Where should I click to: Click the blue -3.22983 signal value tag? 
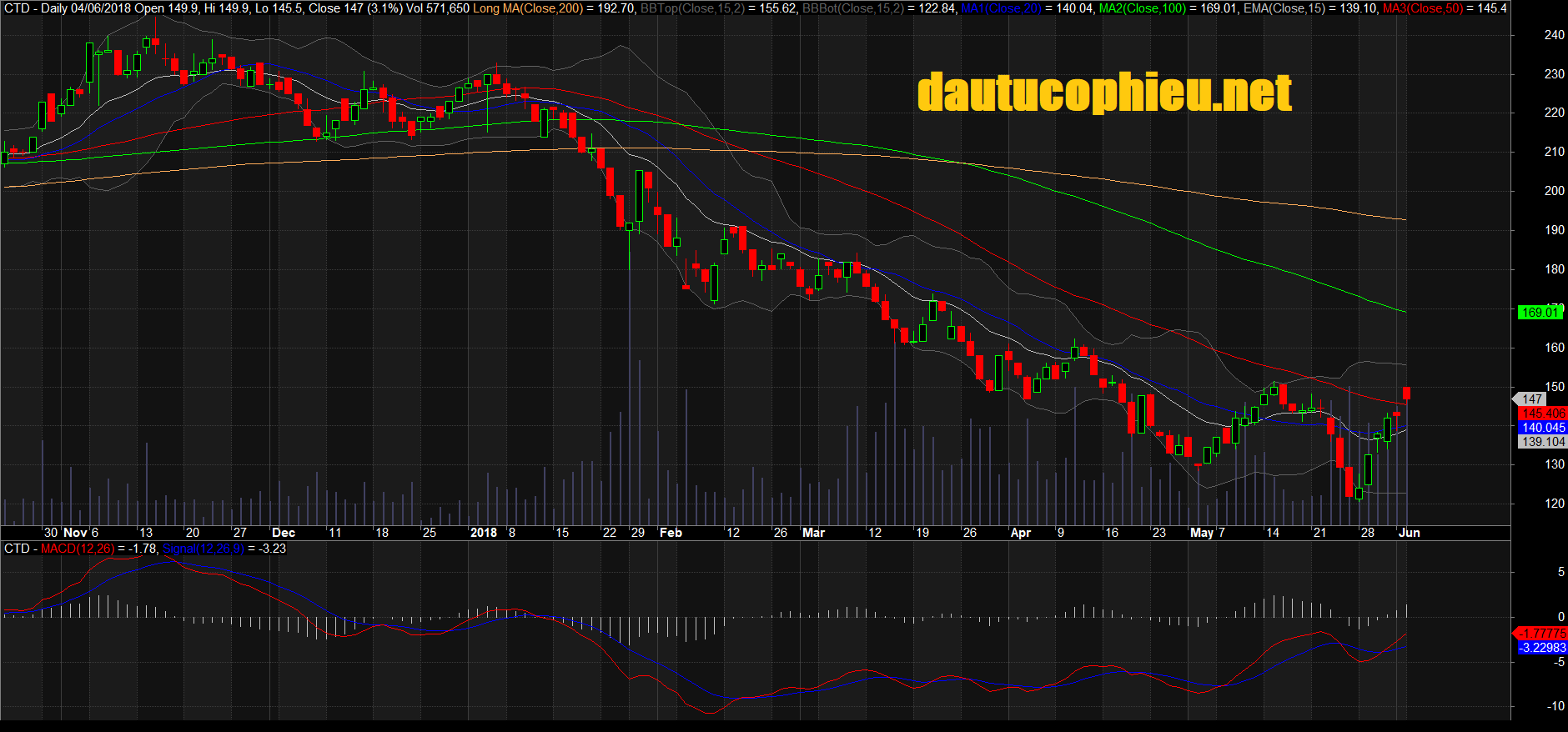pyautogui.click(x=1542, y=648)
